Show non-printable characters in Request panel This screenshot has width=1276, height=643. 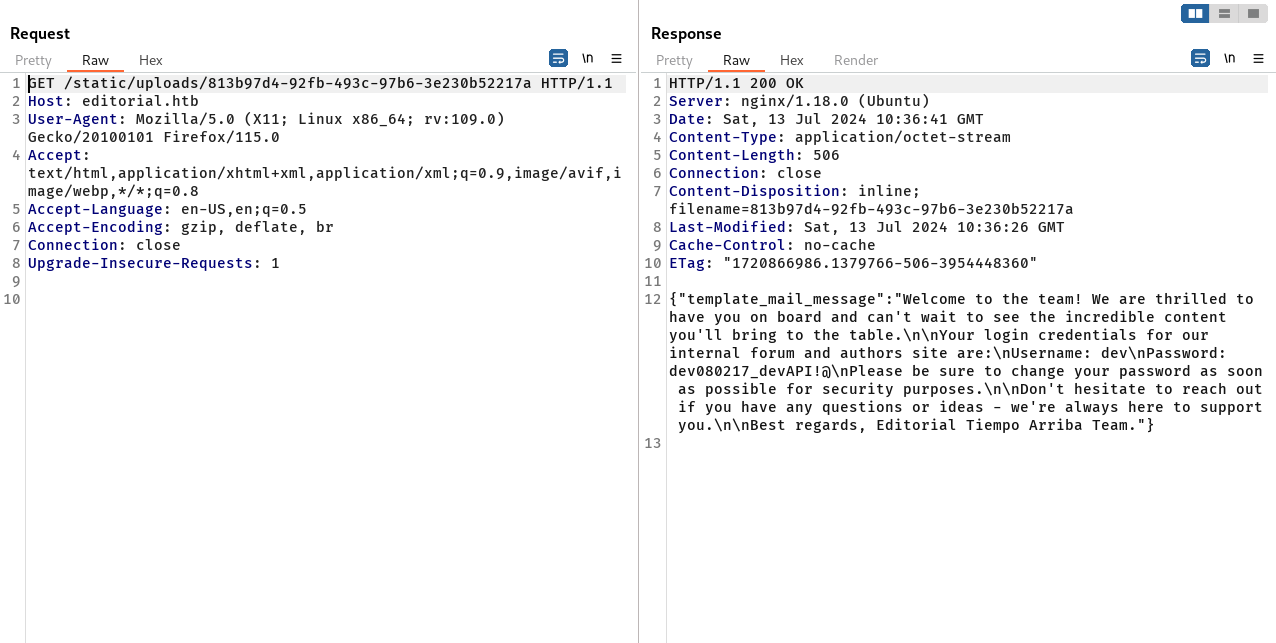[587, 58]
